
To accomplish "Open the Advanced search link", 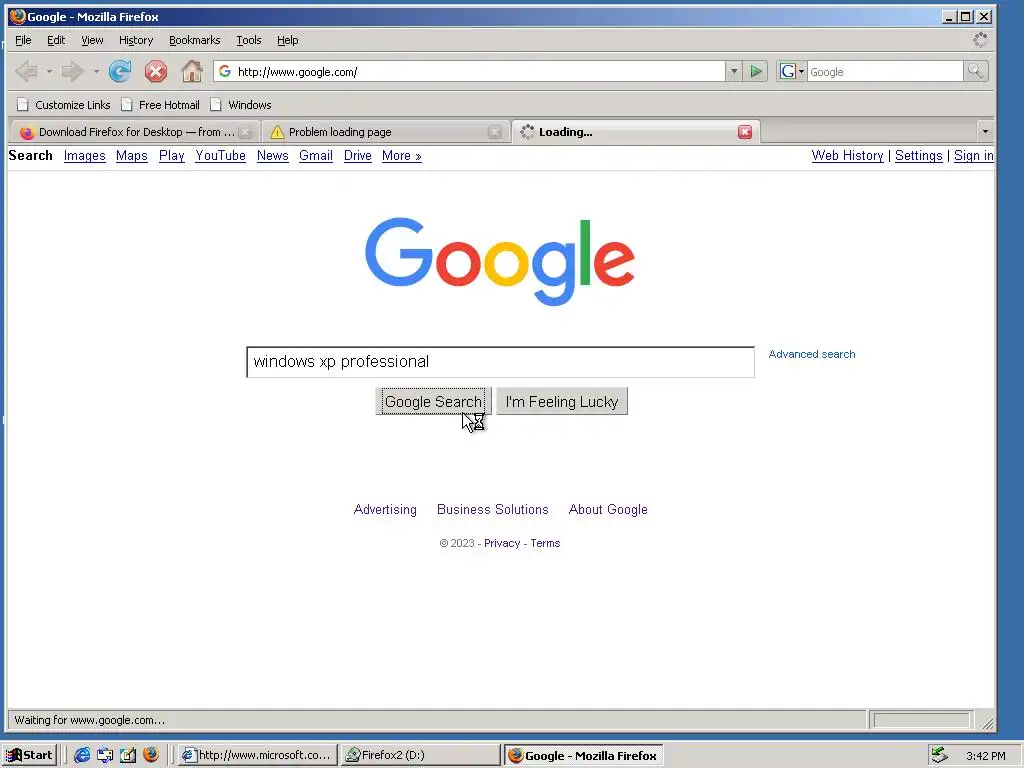I will 812,354.
